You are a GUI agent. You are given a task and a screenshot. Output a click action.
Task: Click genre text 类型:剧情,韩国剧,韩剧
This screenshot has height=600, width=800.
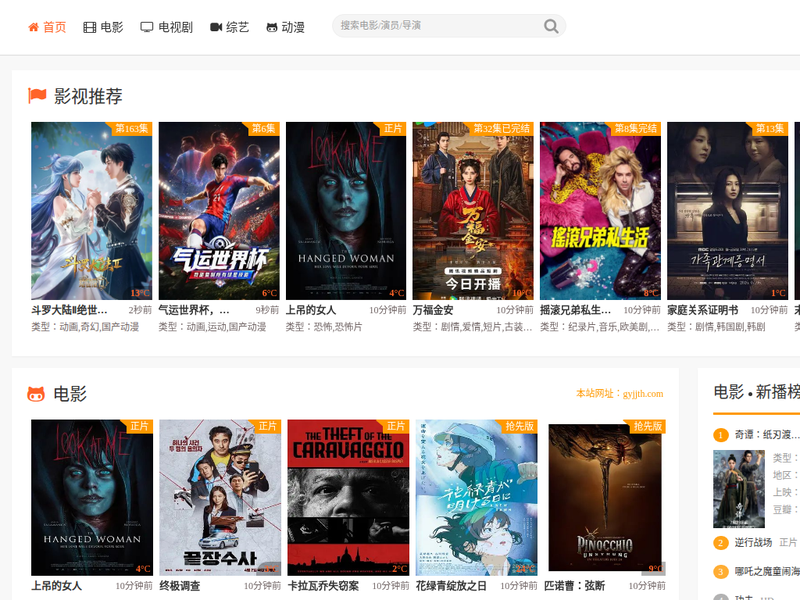coord(716,327)
